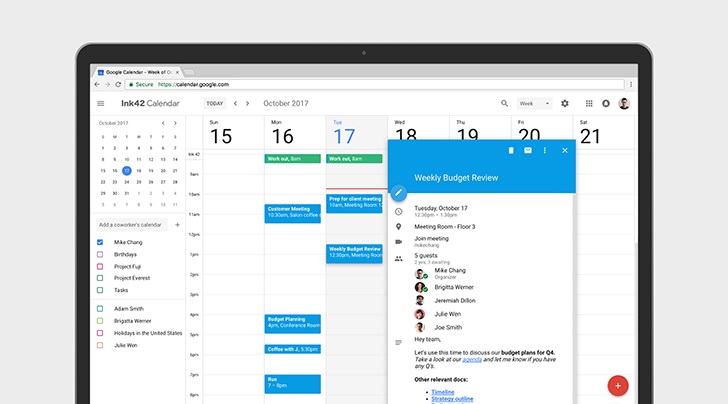Open the Timeline document link

(x=442, y=392)
